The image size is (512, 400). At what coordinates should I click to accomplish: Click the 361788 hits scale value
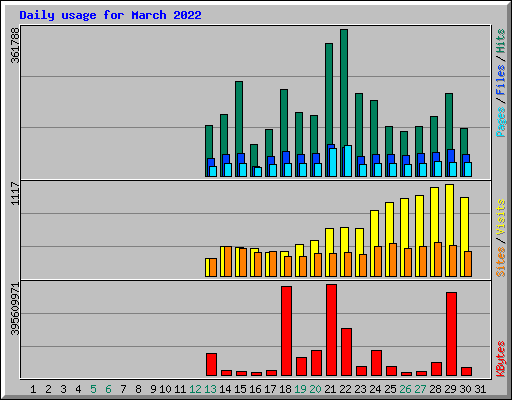click(x=15, y=45)
